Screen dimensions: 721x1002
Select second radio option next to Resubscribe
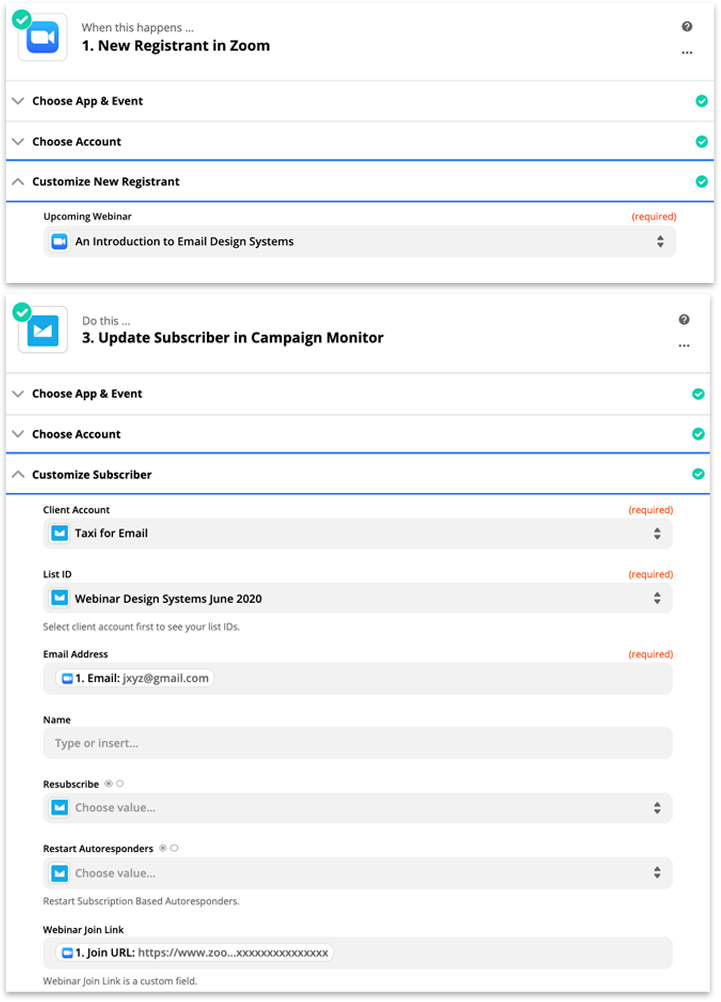120,783
